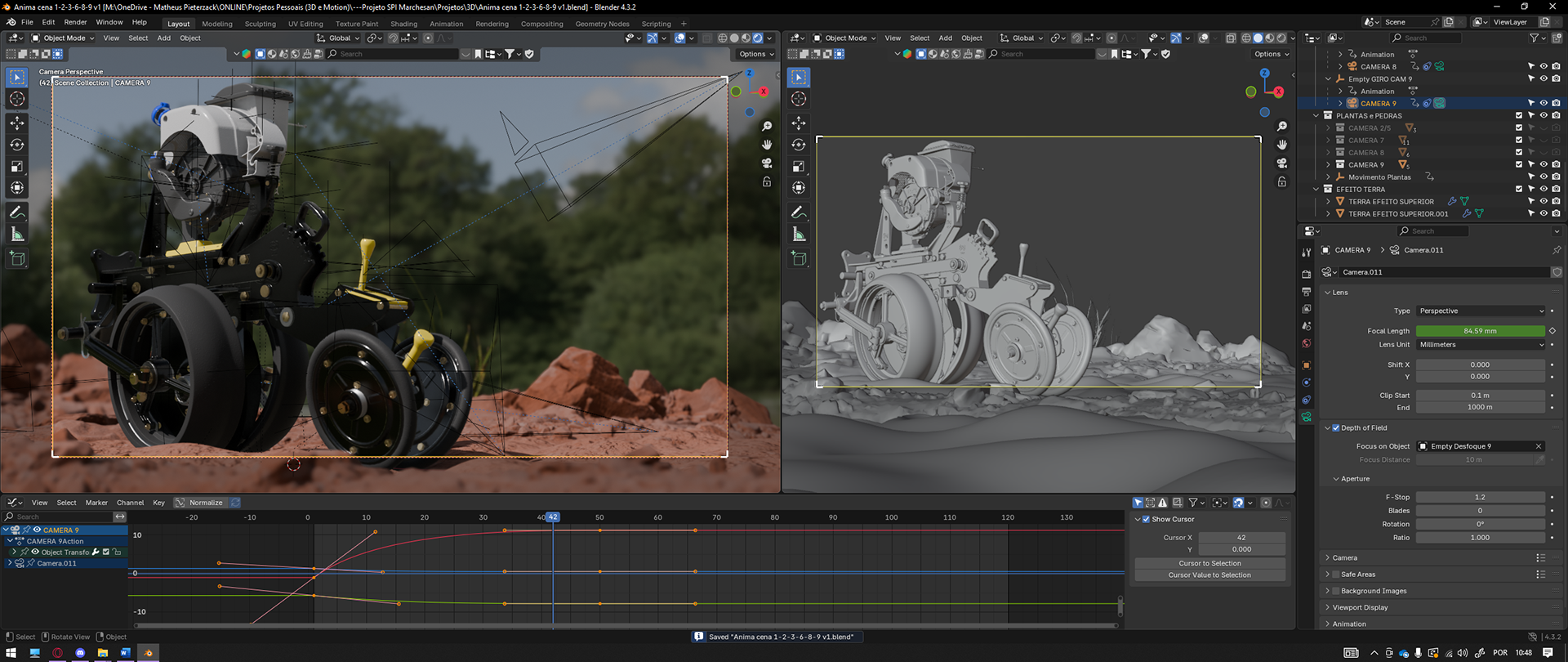Click the Focal Length 84.59 mm slider
The height and width of the screenshot is (662, 1568).
[1480, 331]
